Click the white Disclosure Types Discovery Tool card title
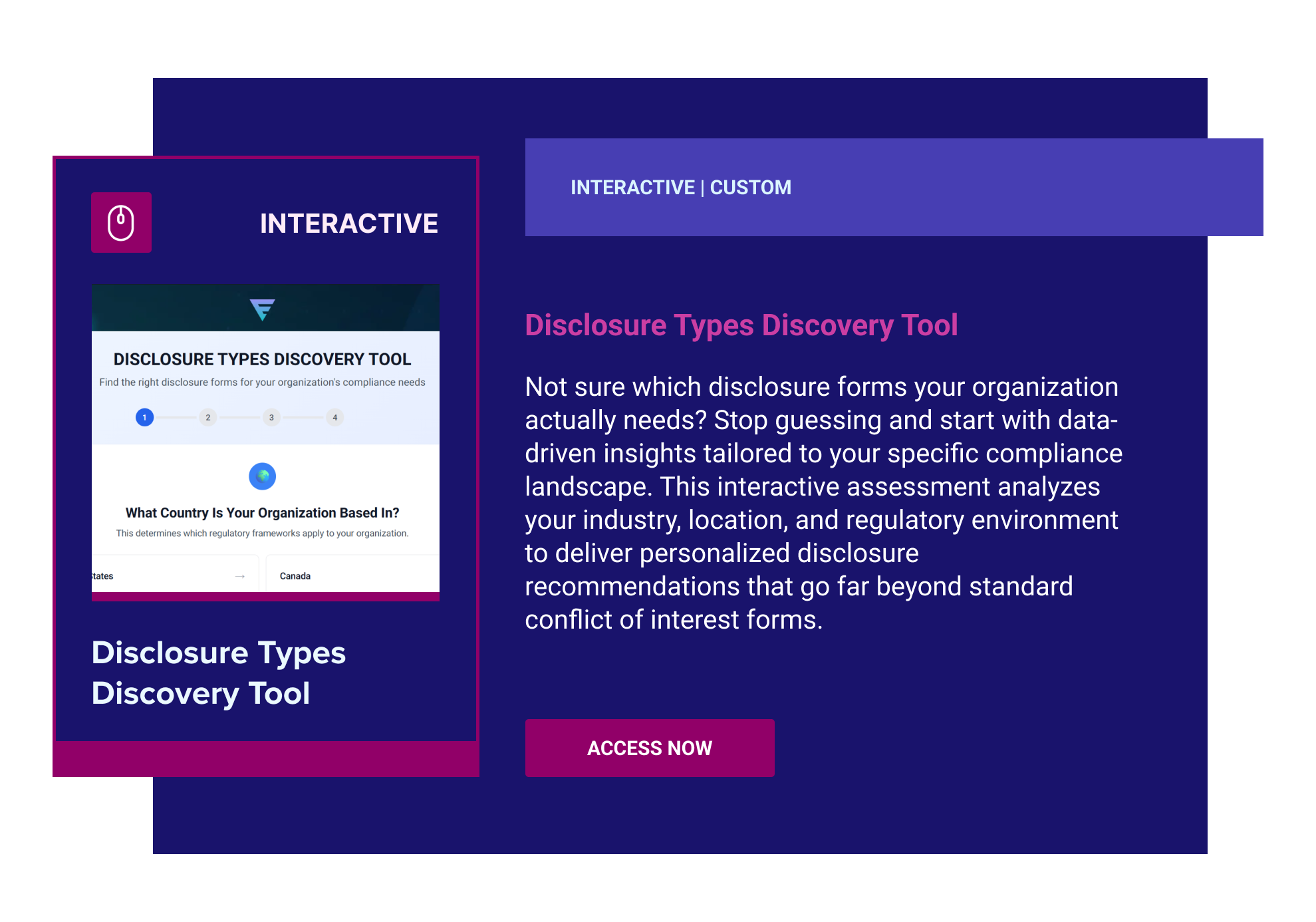The image size is (1316, 922). point(219,673)
